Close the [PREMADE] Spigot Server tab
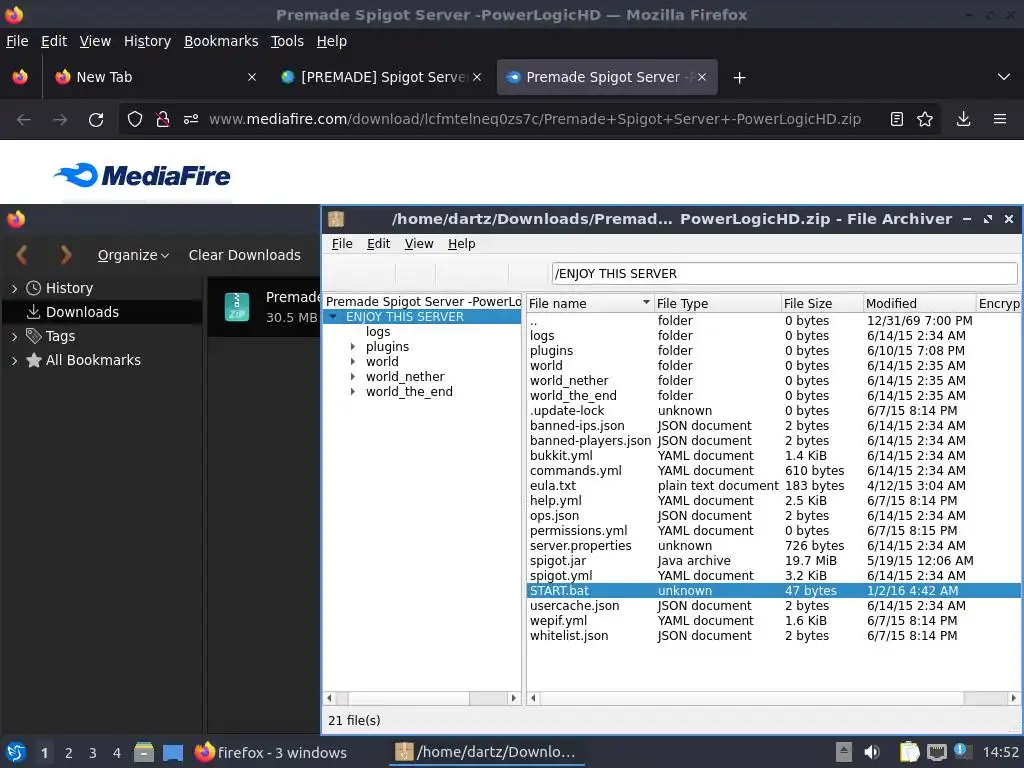 [477, 77]
